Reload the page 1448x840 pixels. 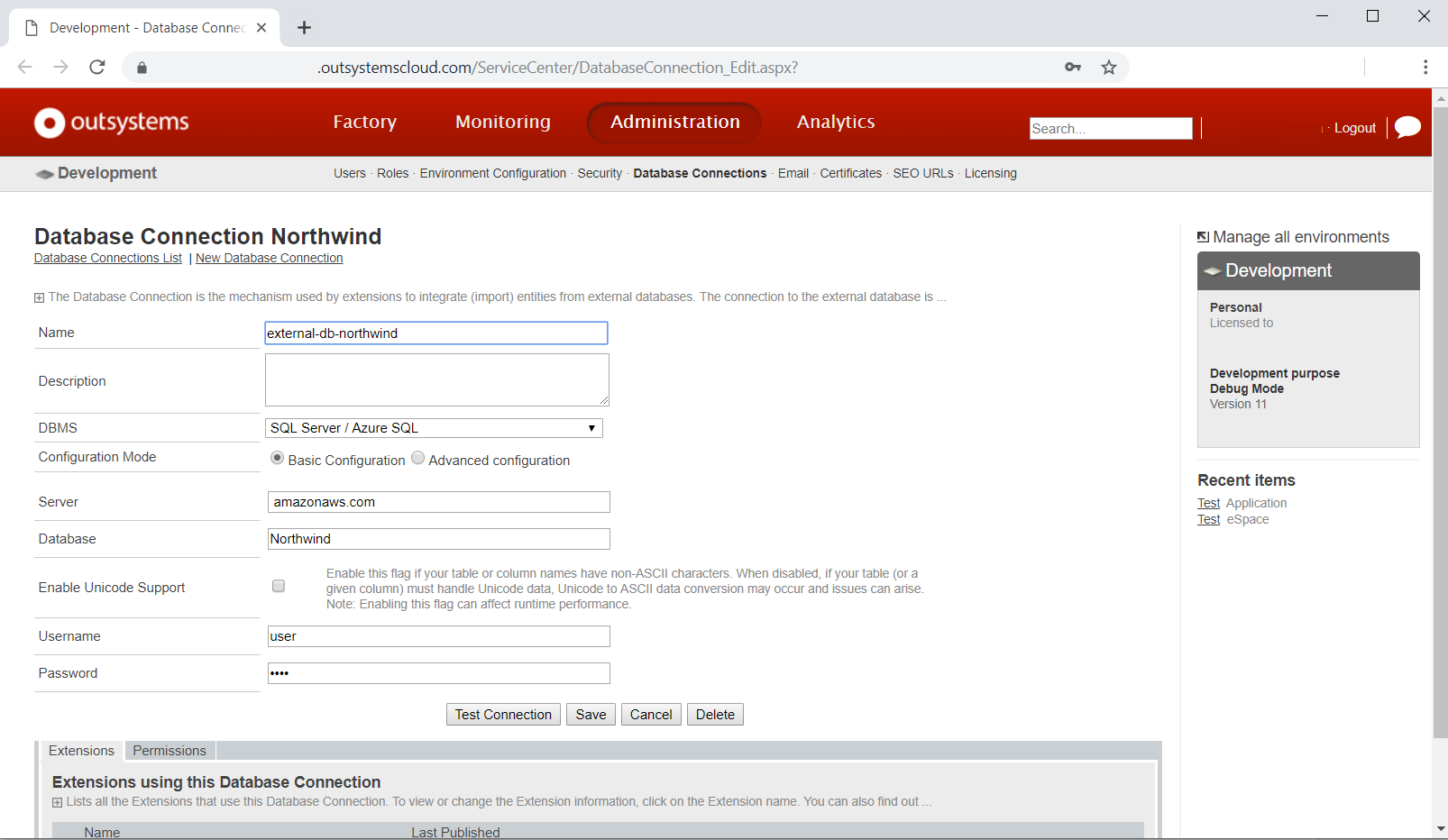97,67
